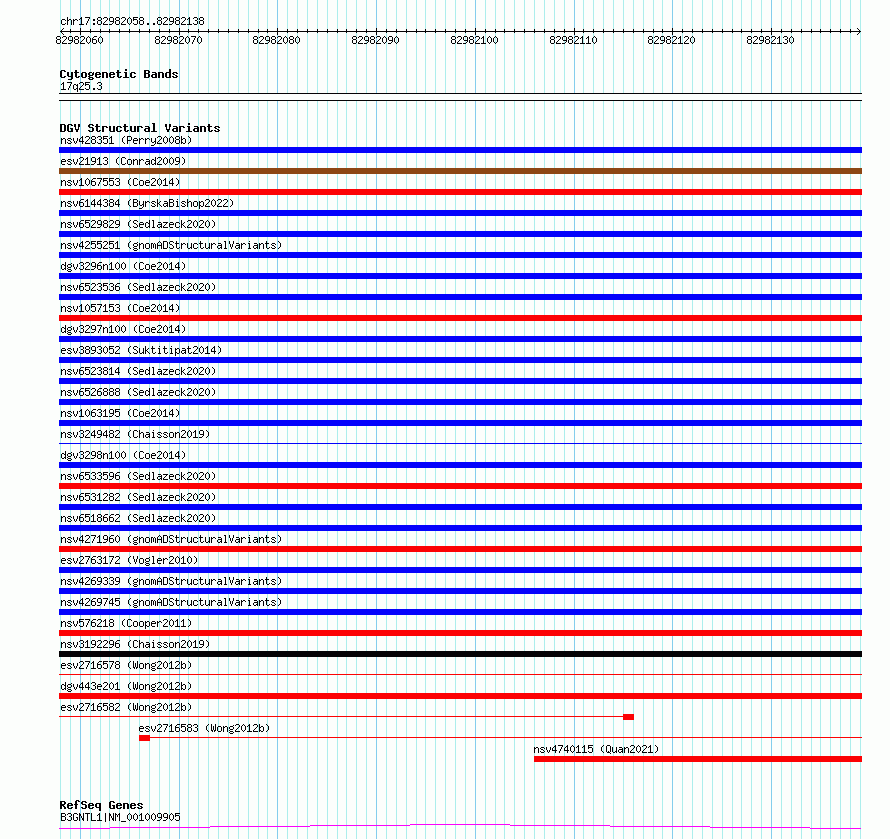Click the nsv6144384 (ByrskaBishop2022) label

[147, 203]
